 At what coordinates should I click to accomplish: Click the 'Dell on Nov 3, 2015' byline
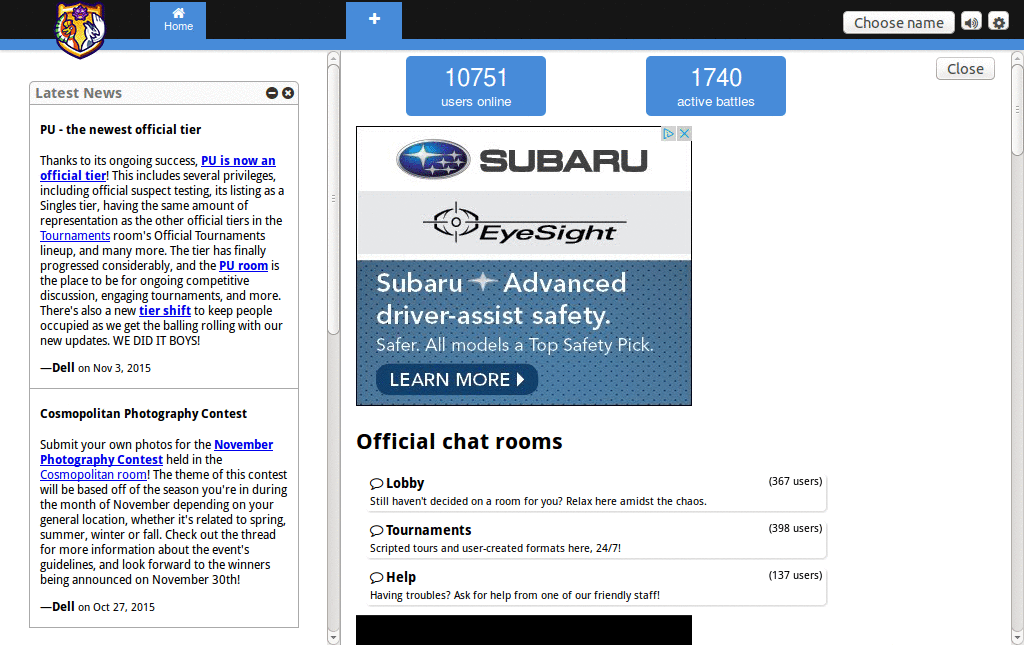(x=95, y=368)
